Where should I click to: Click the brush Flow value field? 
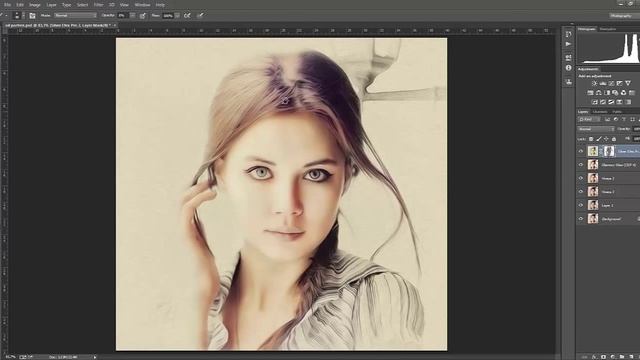click(168, 16)
